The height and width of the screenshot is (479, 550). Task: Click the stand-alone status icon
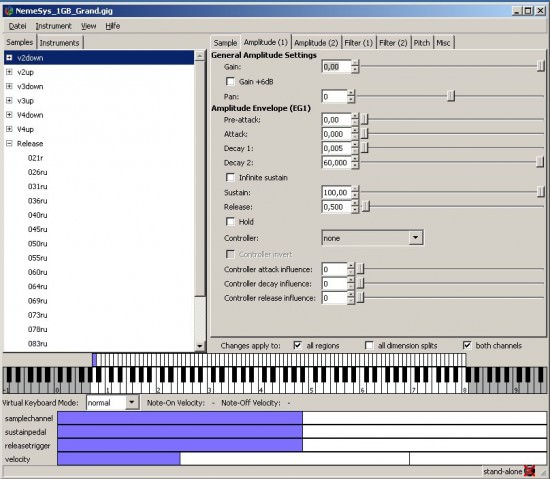529,471
